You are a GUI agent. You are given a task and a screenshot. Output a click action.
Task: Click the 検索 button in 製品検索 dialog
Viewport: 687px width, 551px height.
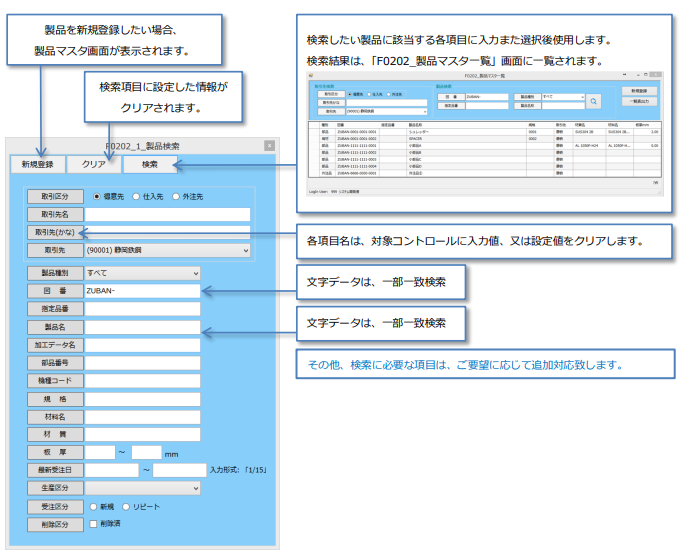point(150,165)
